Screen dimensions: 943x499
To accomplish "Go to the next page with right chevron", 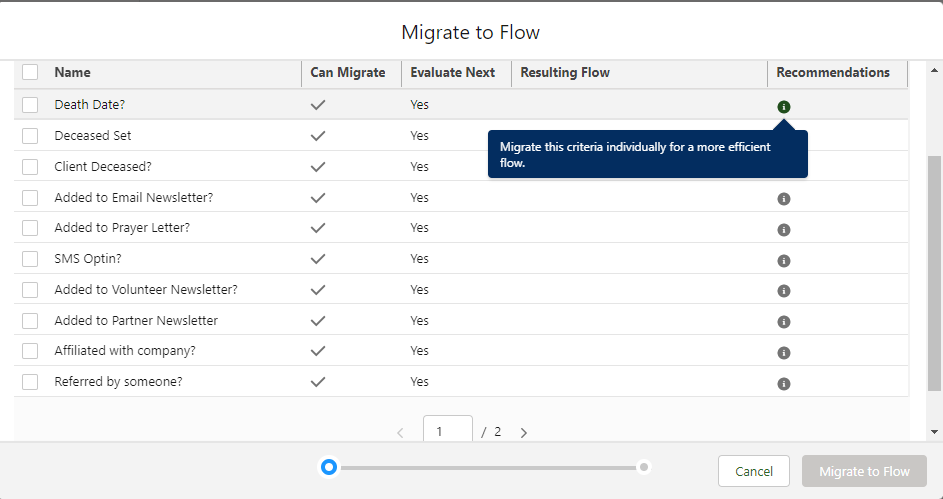I will coord(523,433).
